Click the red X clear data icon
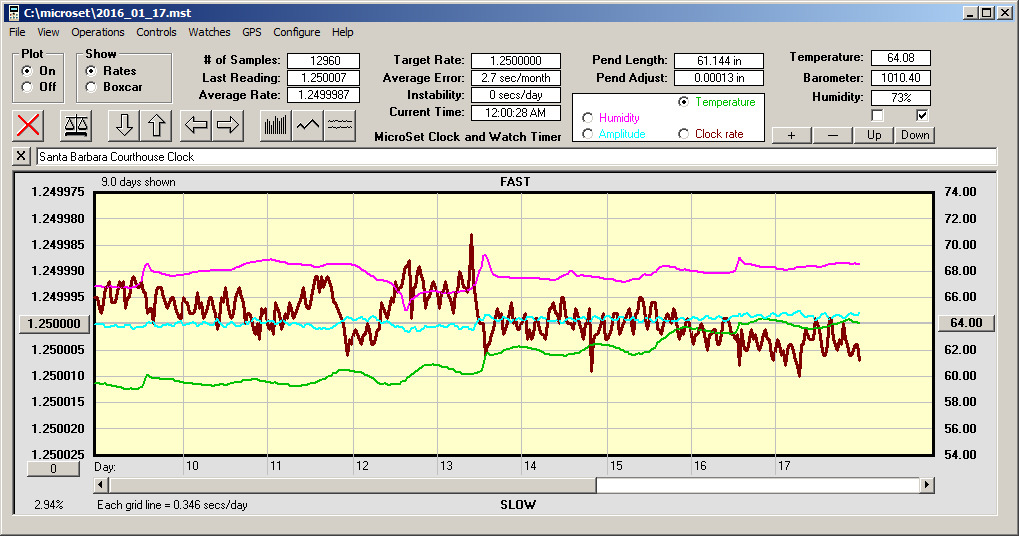 coord(30,125)
